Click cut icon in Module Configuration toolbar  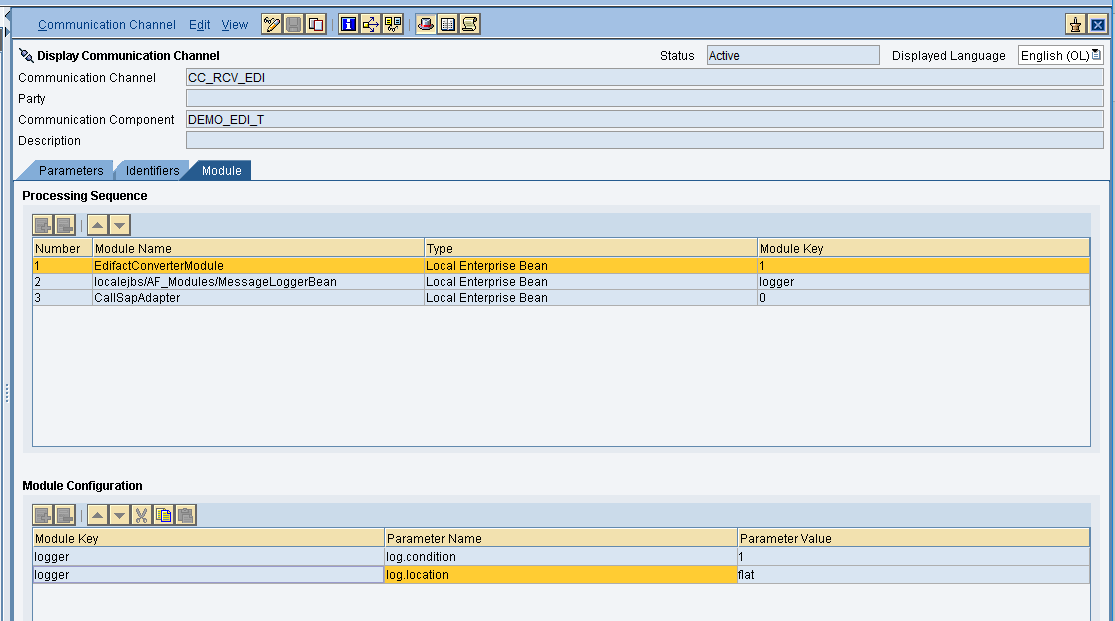[x=141, y=515]
